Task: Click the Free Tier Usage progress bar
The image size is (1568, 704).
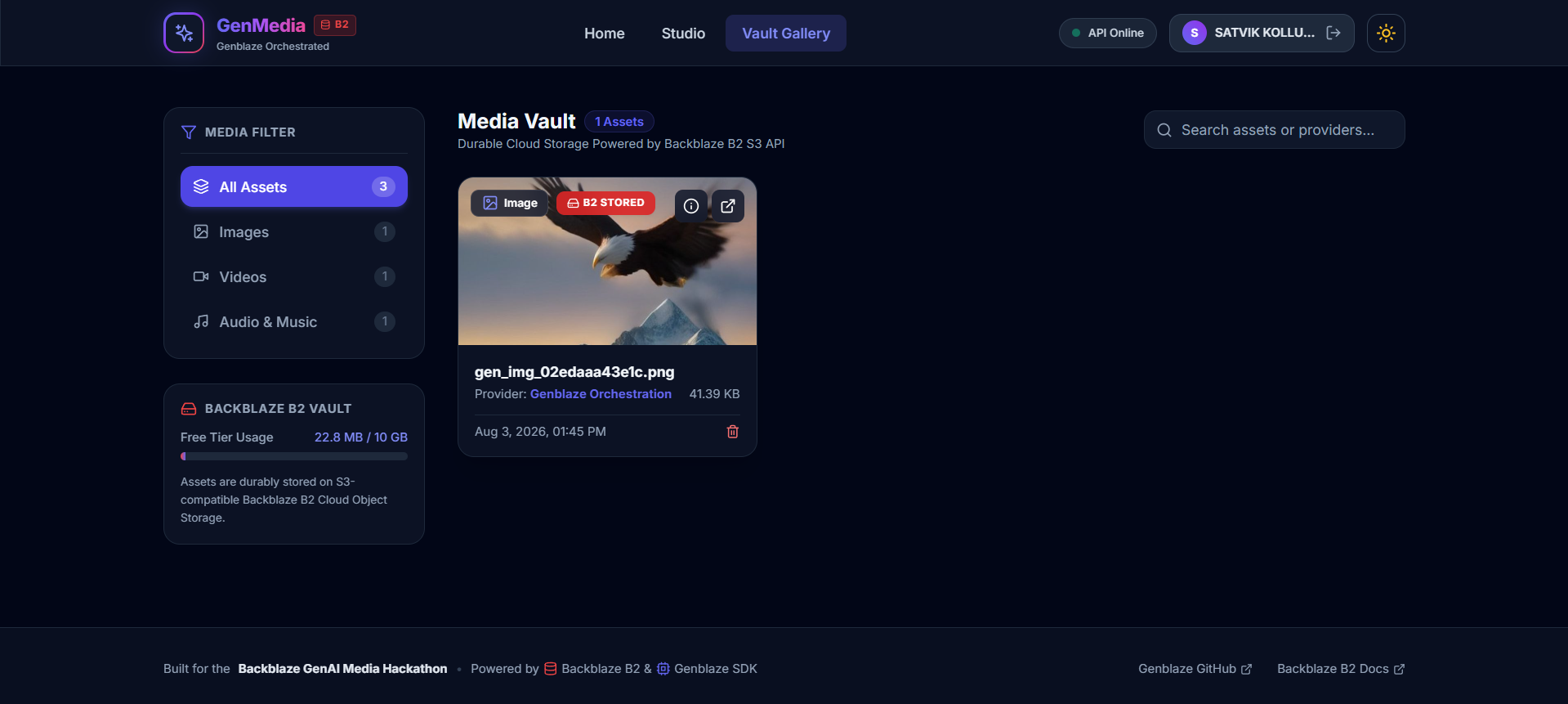Action: (294, 456)
